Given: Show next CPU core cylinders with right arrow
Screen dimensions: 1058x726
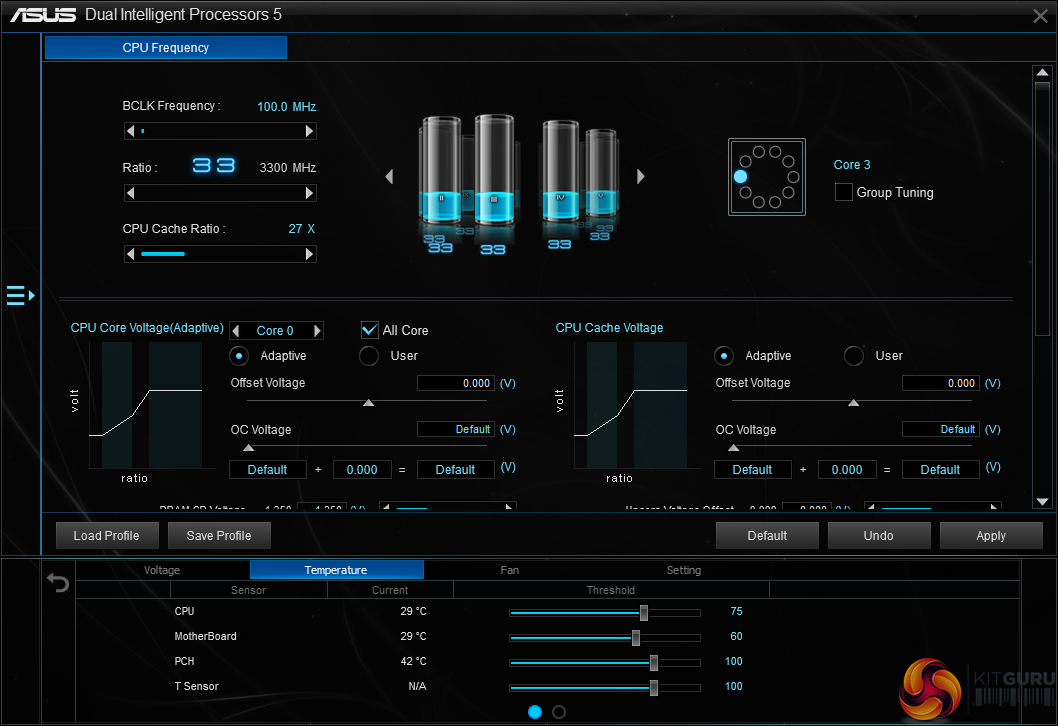Looking at the screenshot, I should 641,177.
